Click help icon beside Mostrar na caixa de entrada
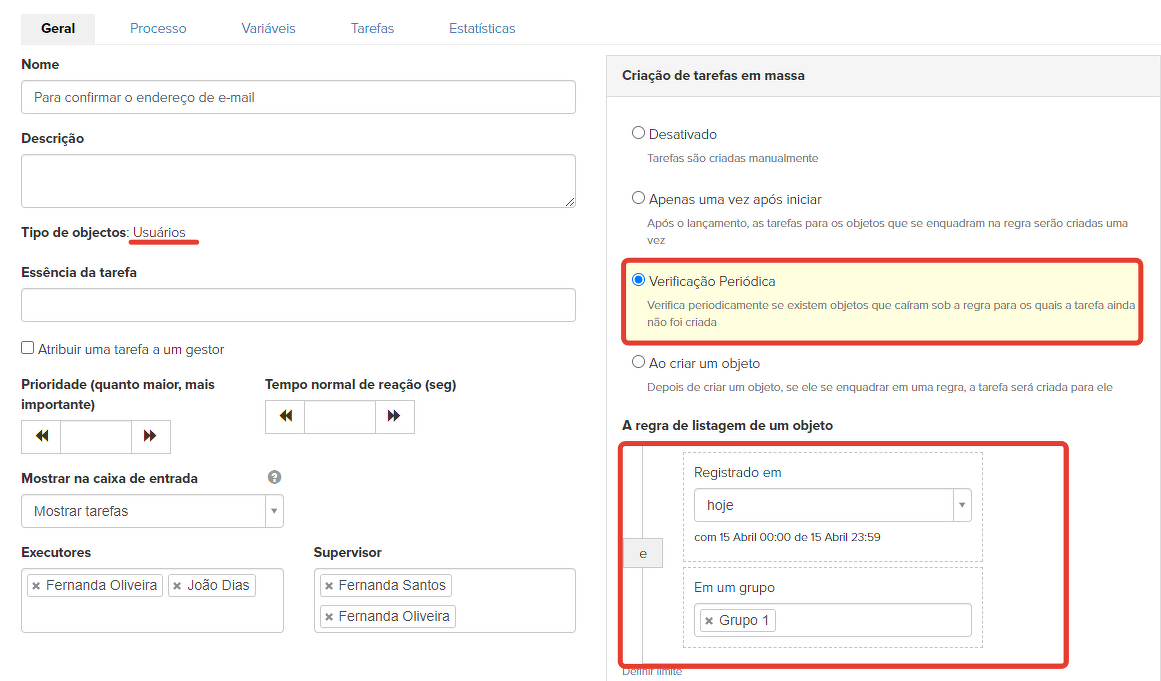 [x=274, y=478]
